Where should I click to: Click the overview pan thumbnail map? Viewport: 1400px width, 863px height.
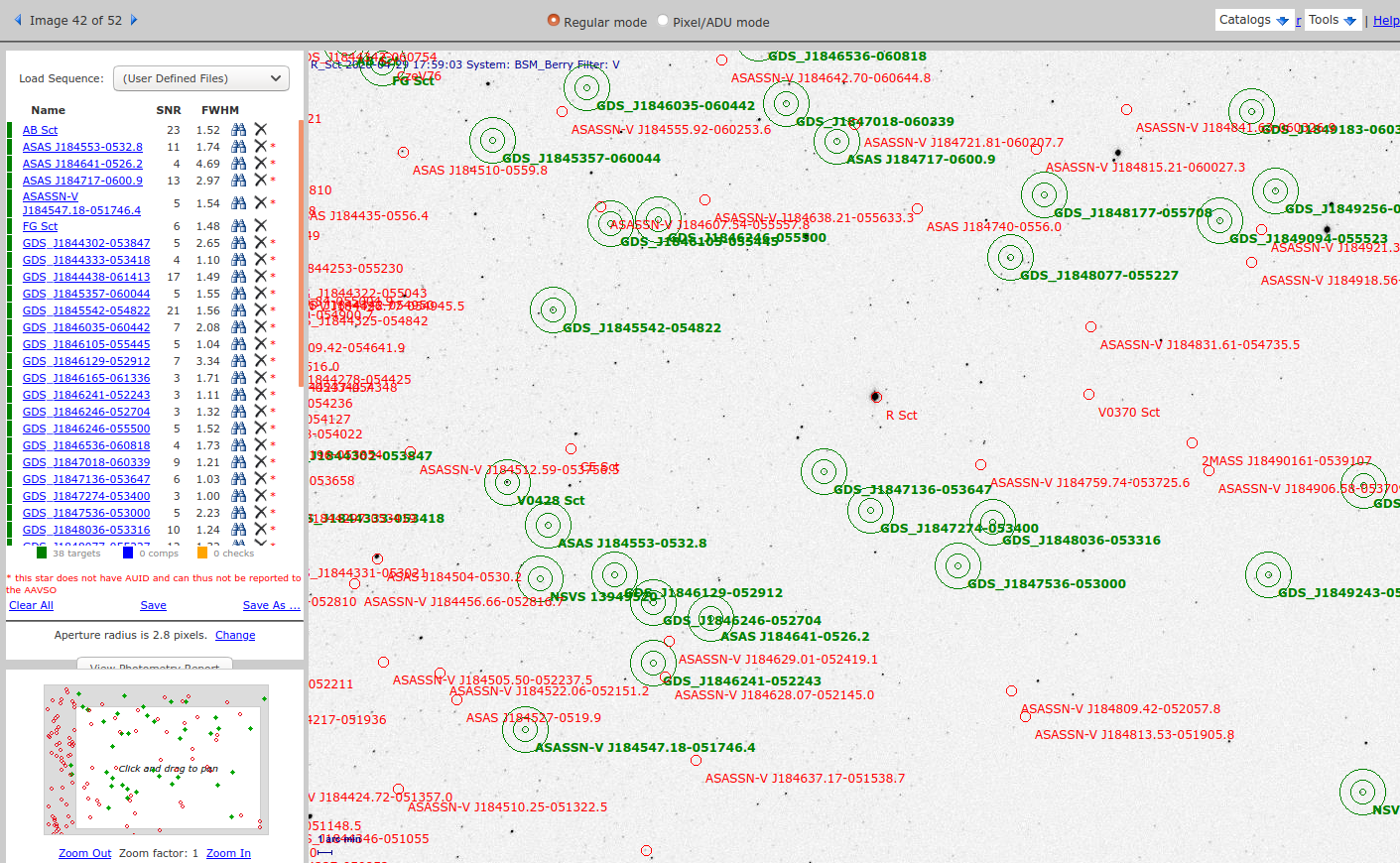pos(157,759)
